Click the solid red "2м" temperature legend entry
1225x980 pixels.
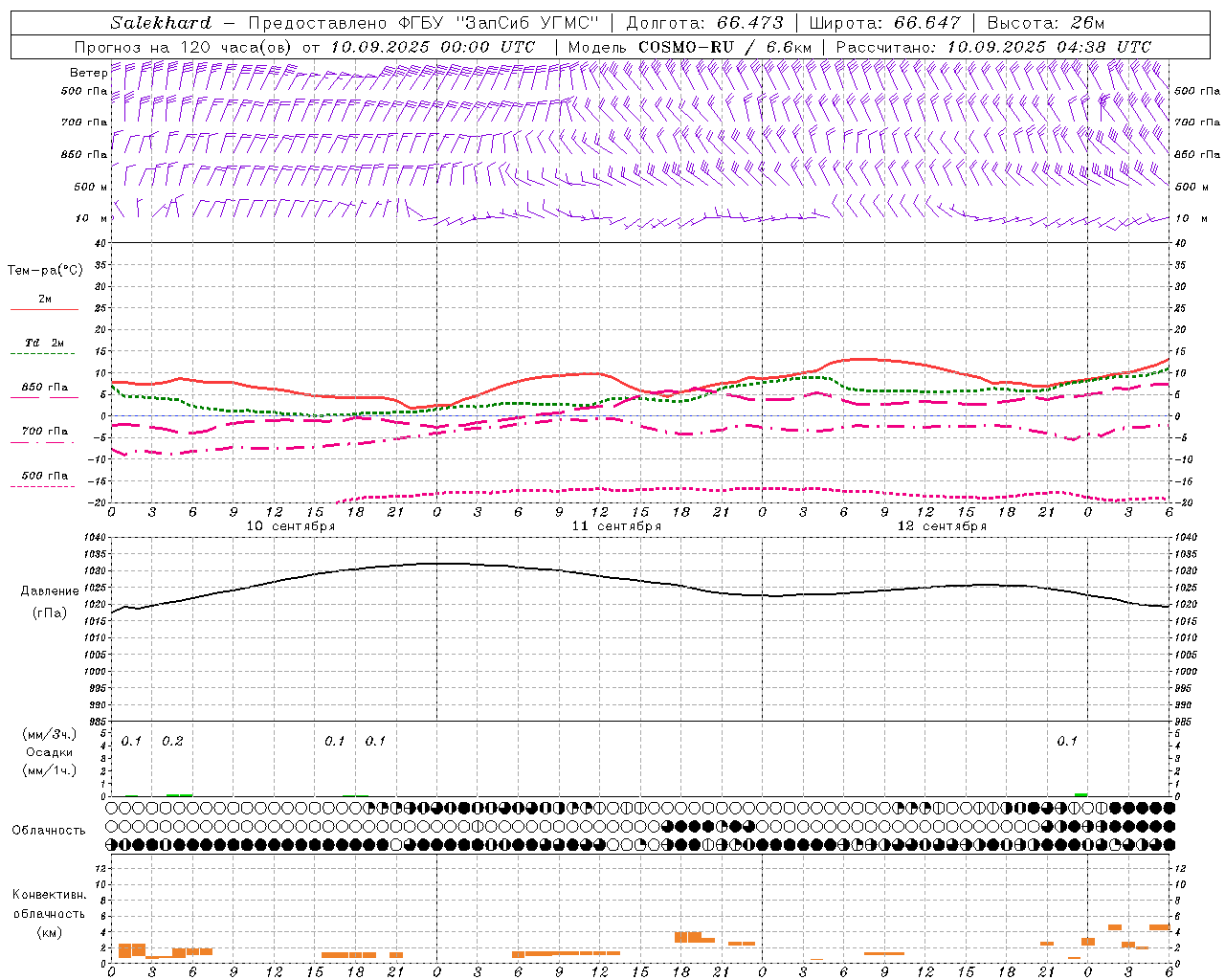point(45,299)
